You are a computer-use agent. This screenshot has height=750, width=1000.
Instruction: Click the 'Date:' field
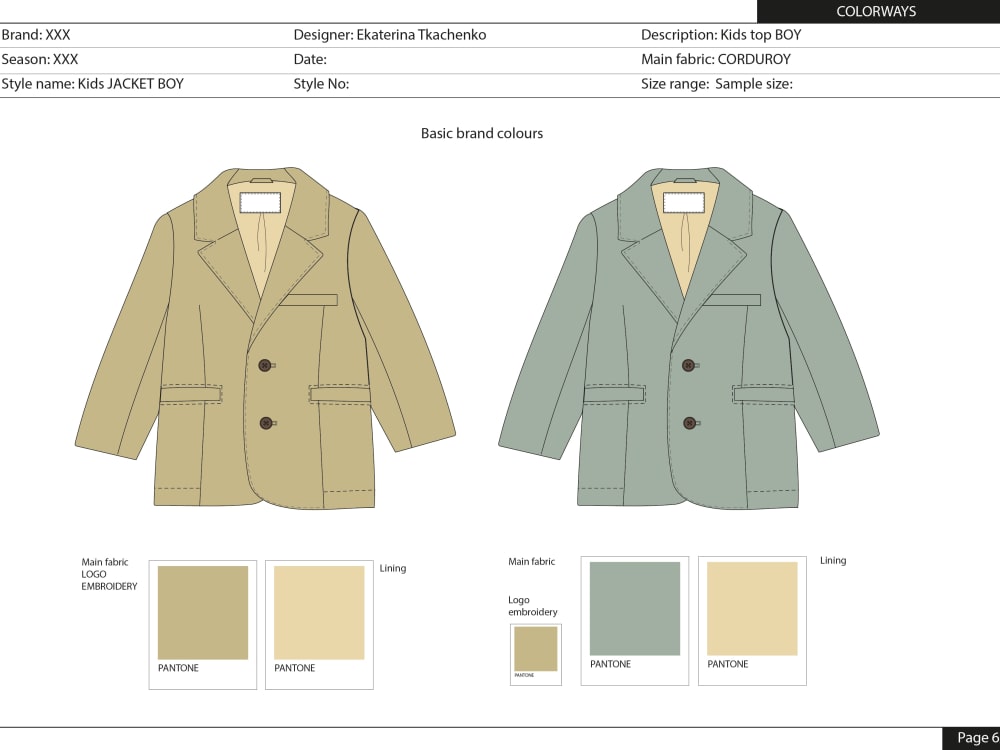[x=310, y=59]
